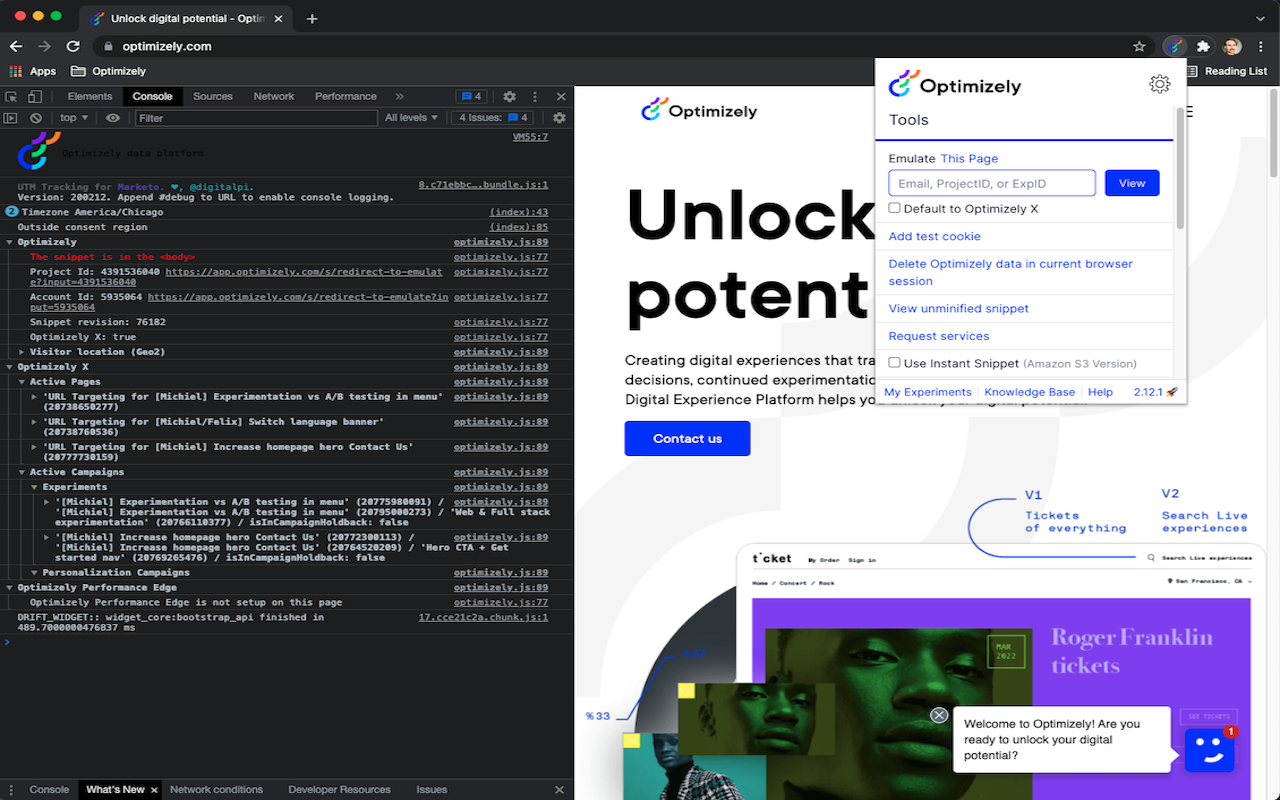Close the DevTools bottom drawer
This screenshot has width=1280, height=800.
pyautogui.click(x=559, y=790)
